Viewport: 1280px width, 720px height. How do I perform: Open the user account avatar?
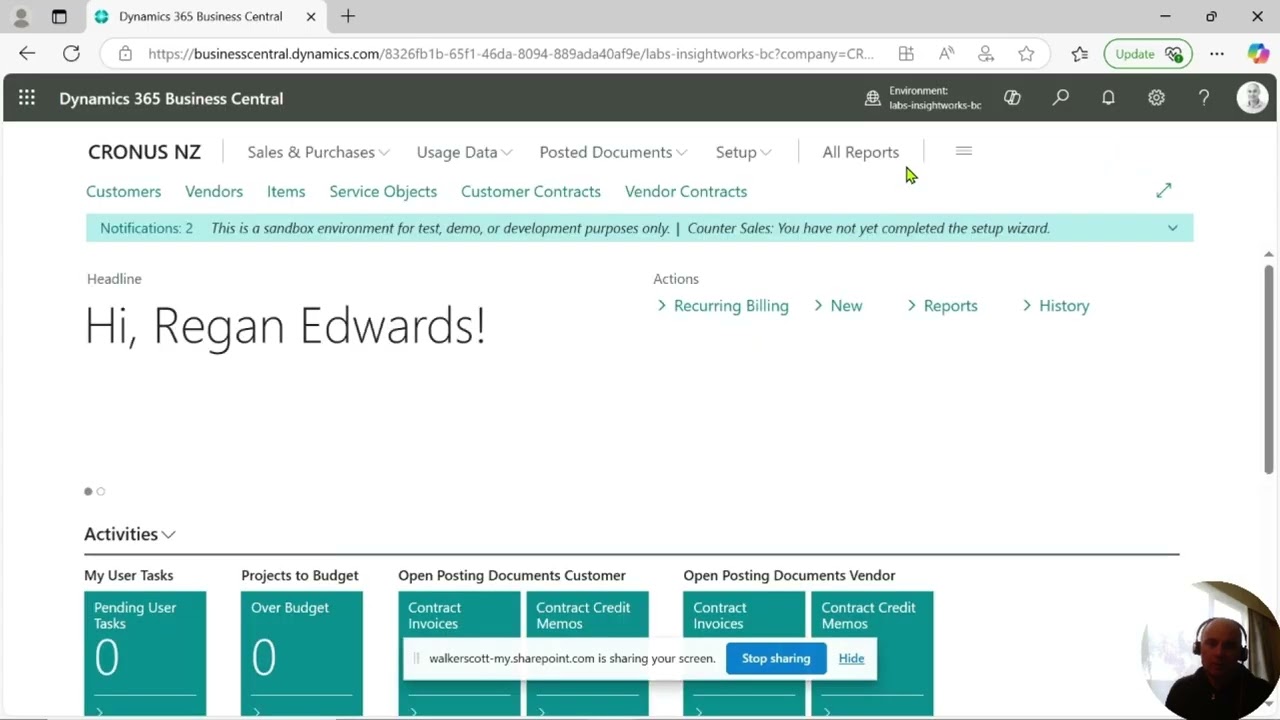pyautogui.click(x=1252, y=98)
